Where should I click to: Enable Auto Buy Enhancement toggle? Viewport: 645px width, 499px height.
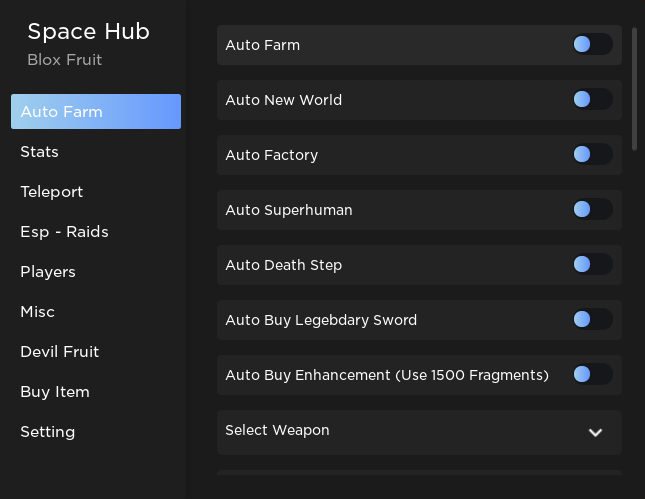click(x=593, y=374)
